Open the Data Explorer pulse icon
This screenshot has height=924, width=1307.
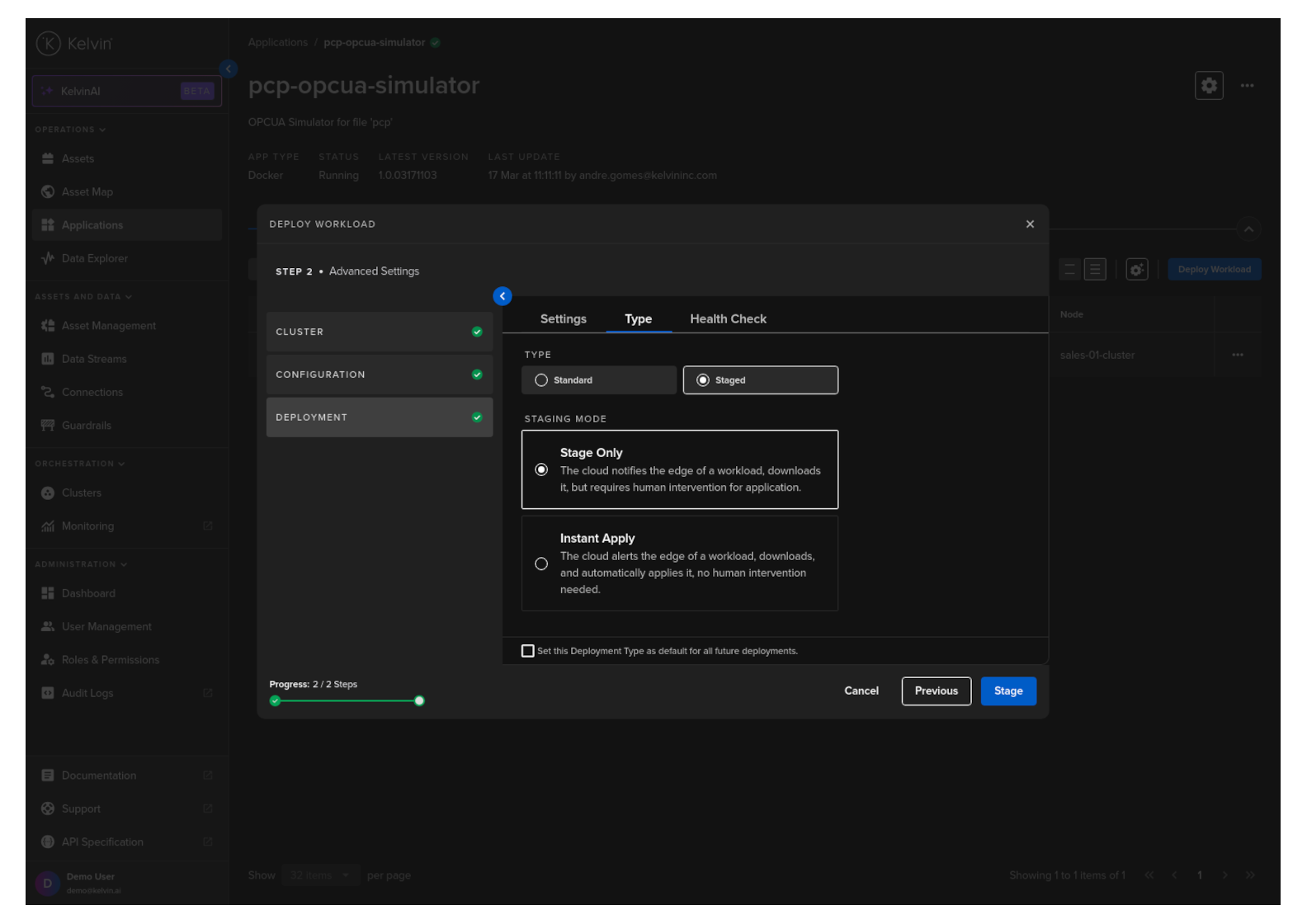(48, 258)
